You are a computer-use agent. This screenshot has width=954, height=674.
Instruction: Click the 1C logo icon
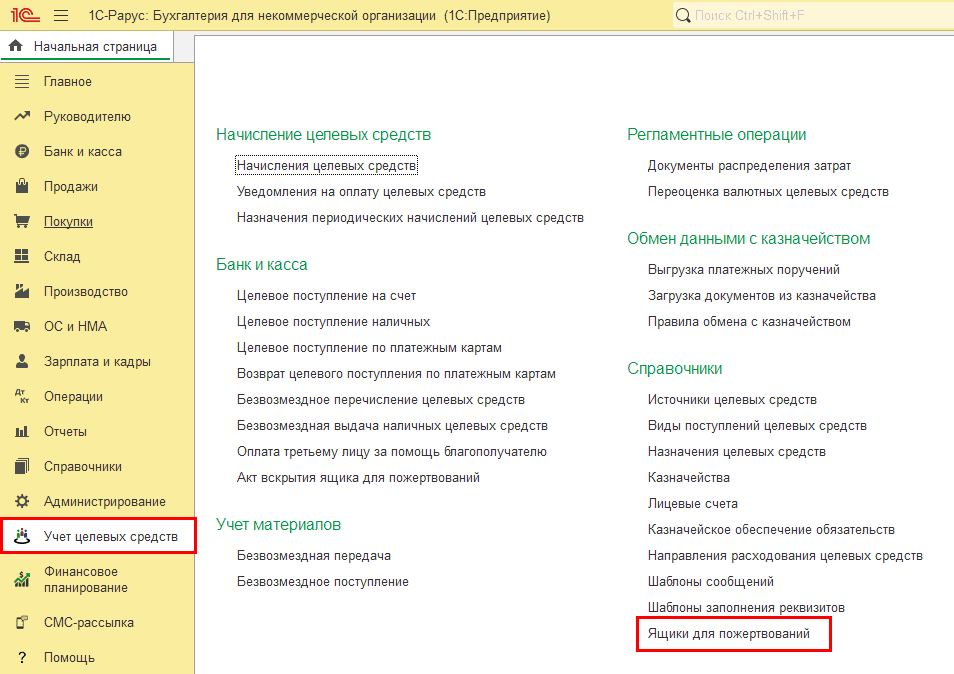coord(25,15)
